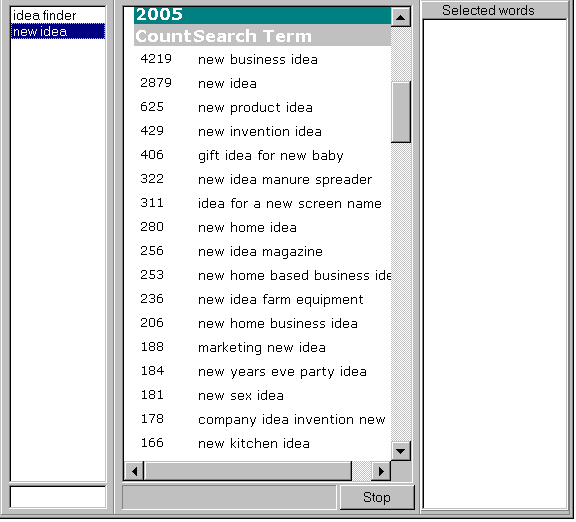Select 'new years eve party idea' row
576x522 pixels.
pyautogui.click(x=282, y=372)
